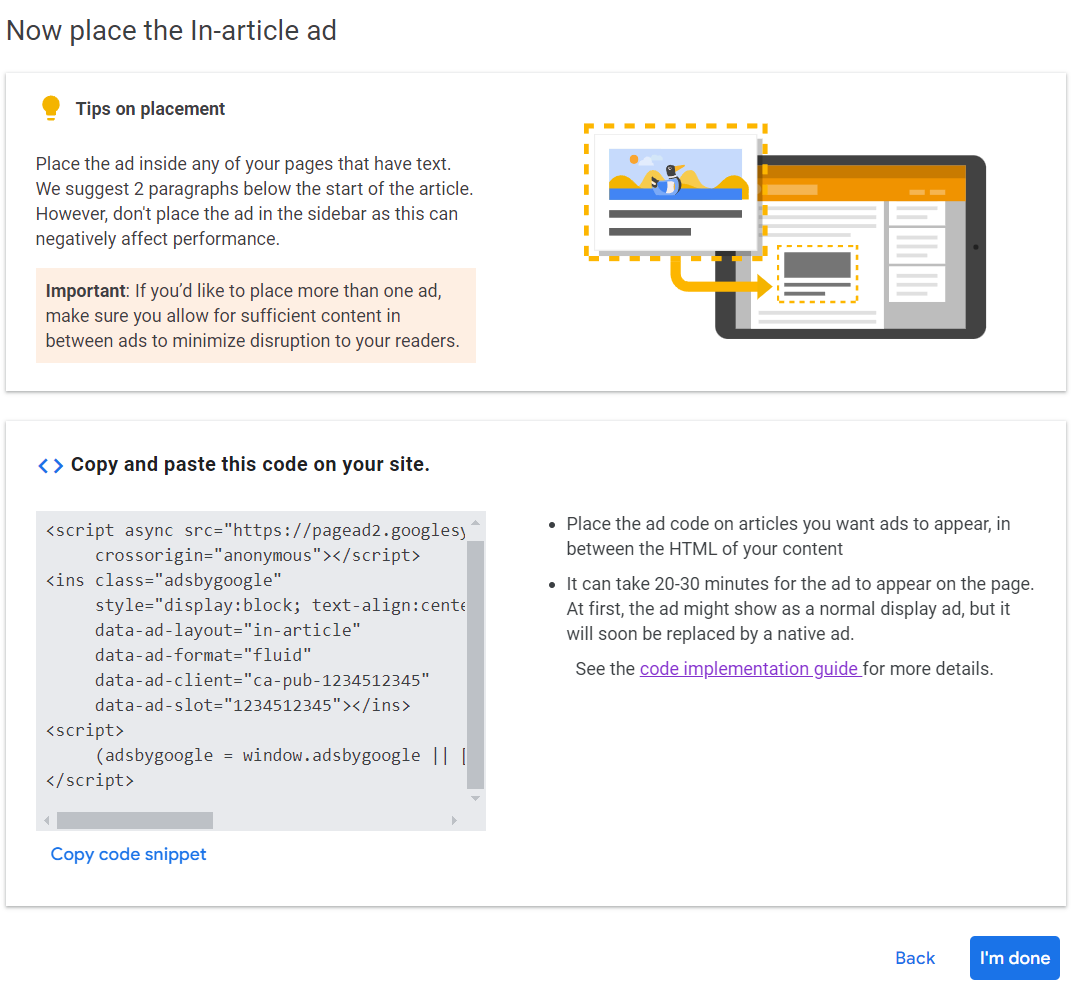The width and height of the screenshot is (1076, 991).
Task: Click the data-ad-layout="in-article" line
Action: (228, 630)
